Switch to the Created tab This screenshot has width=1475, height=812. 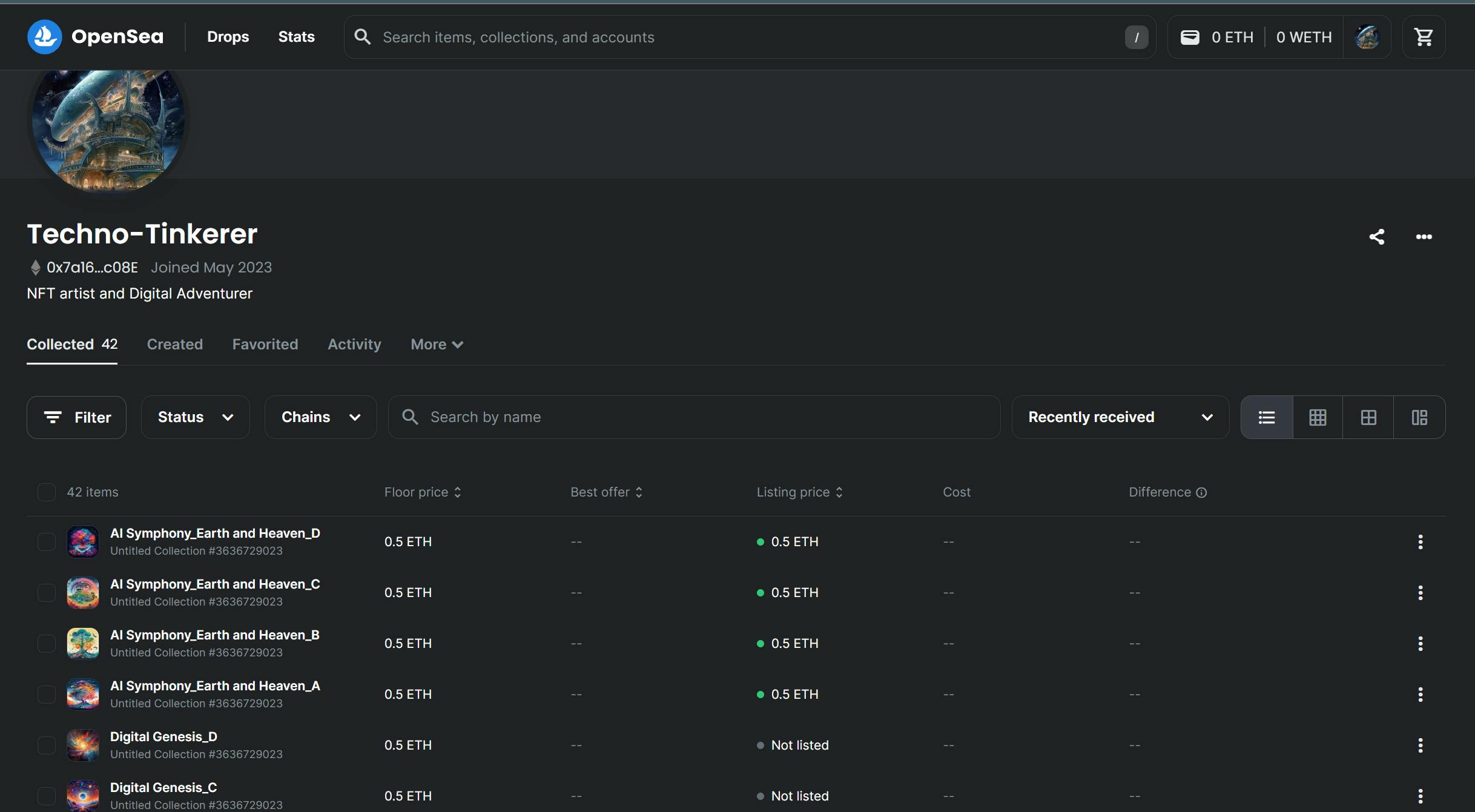[x=175, y=345]
